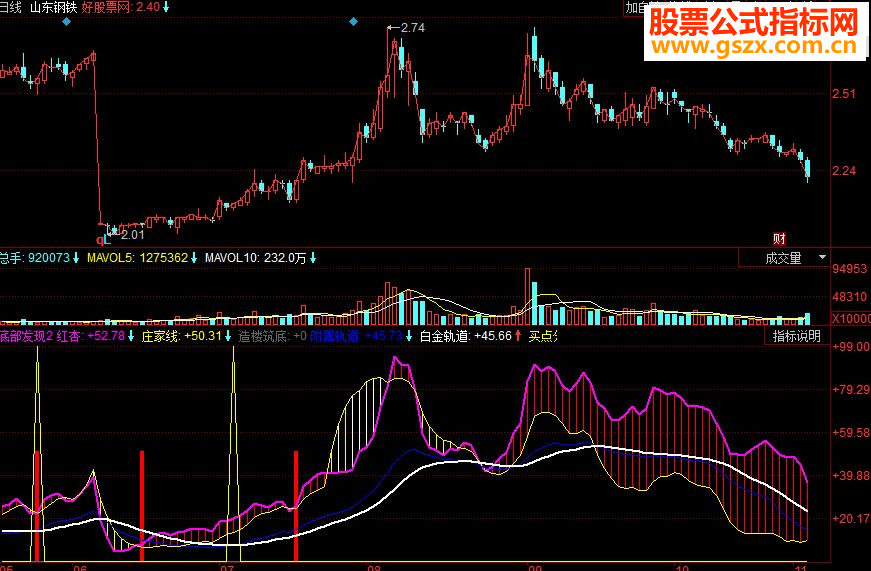
Task: Click the MAVOL10: 232.0万 value
Action: click(256, 258)
